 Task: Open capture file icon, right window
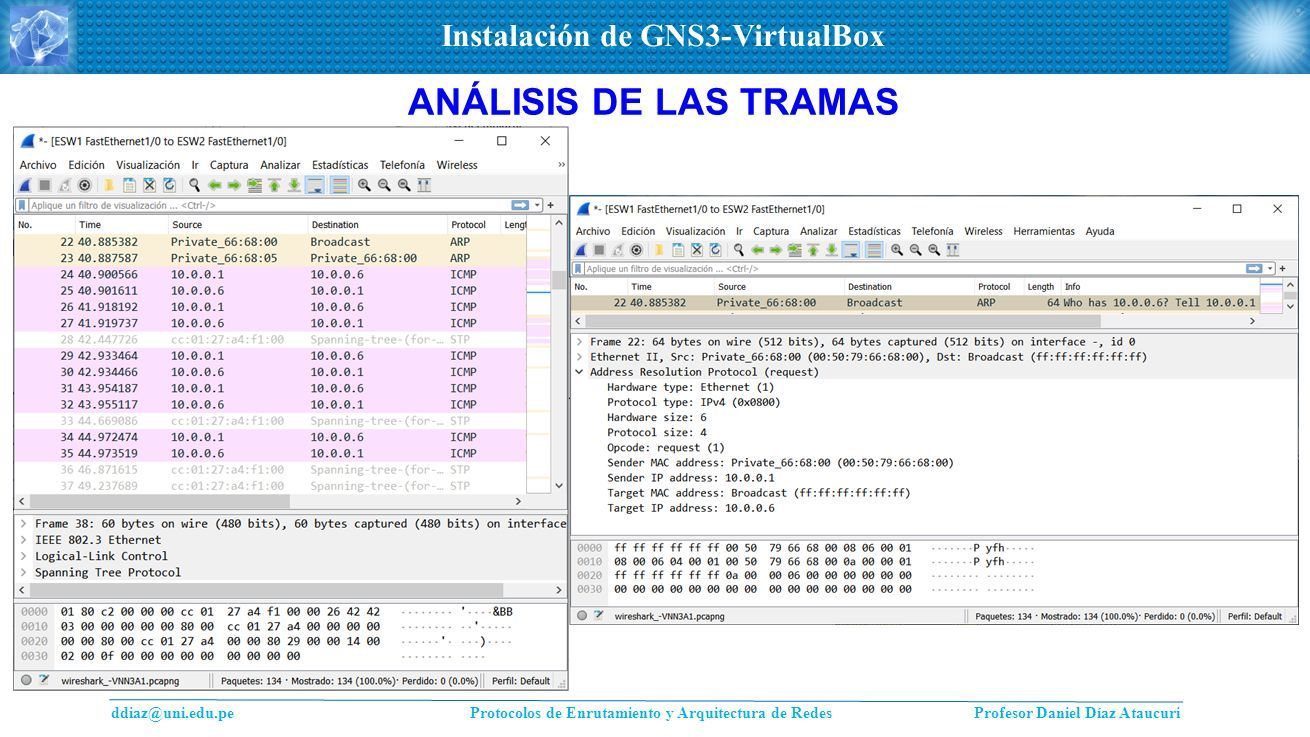659,250
